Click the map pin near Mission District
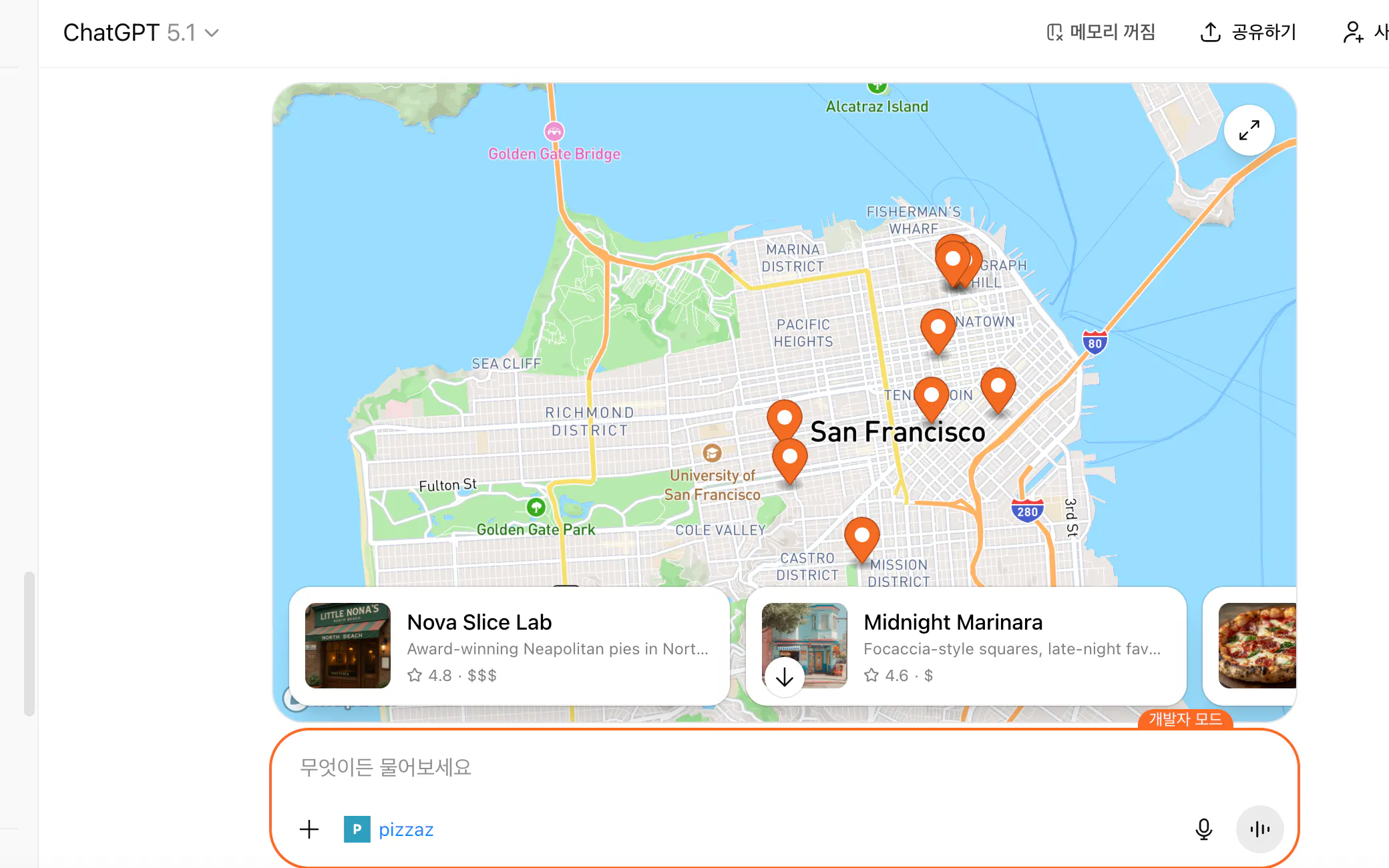 coord(861,536)
